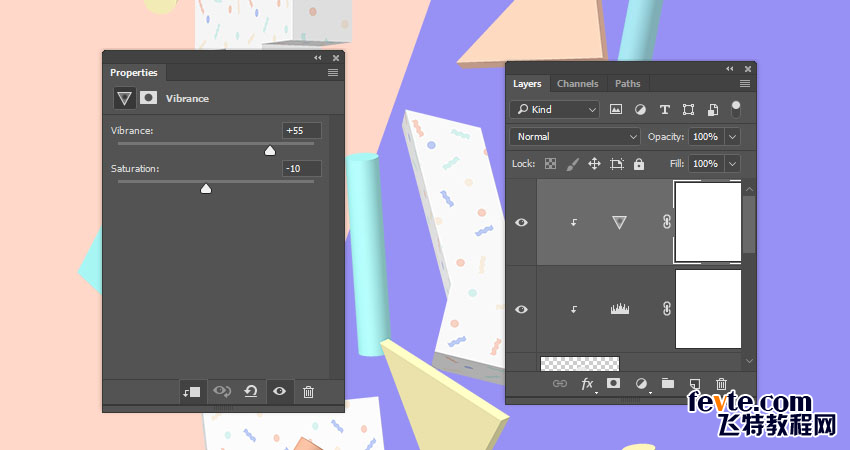Open the Kind filter dropdown
Image resolution: width=850 pixels, height=450 pixels.
pyautogui.click(x=555, y=110)
